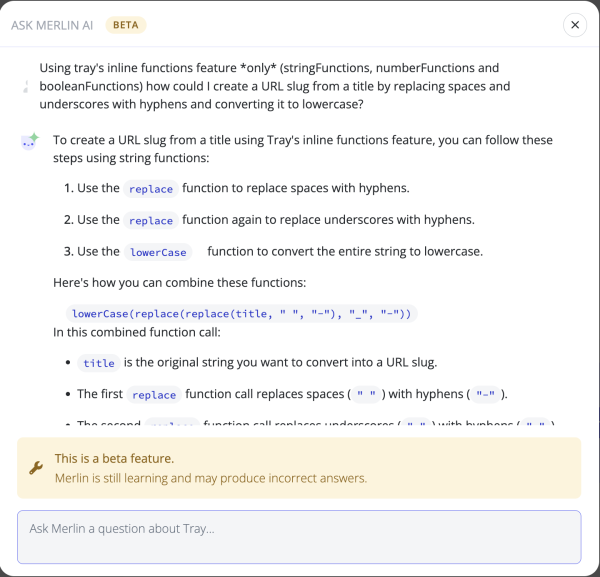Click 'This is a beta feature.' text

[x=114, y=458]
